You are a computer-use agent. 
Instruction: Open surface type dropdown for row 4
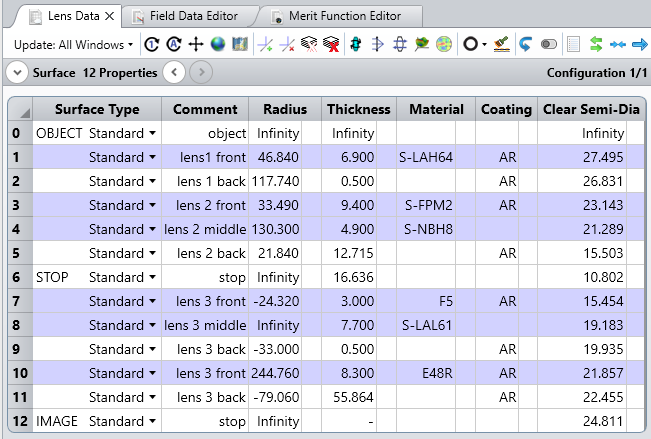coord(152,229)
